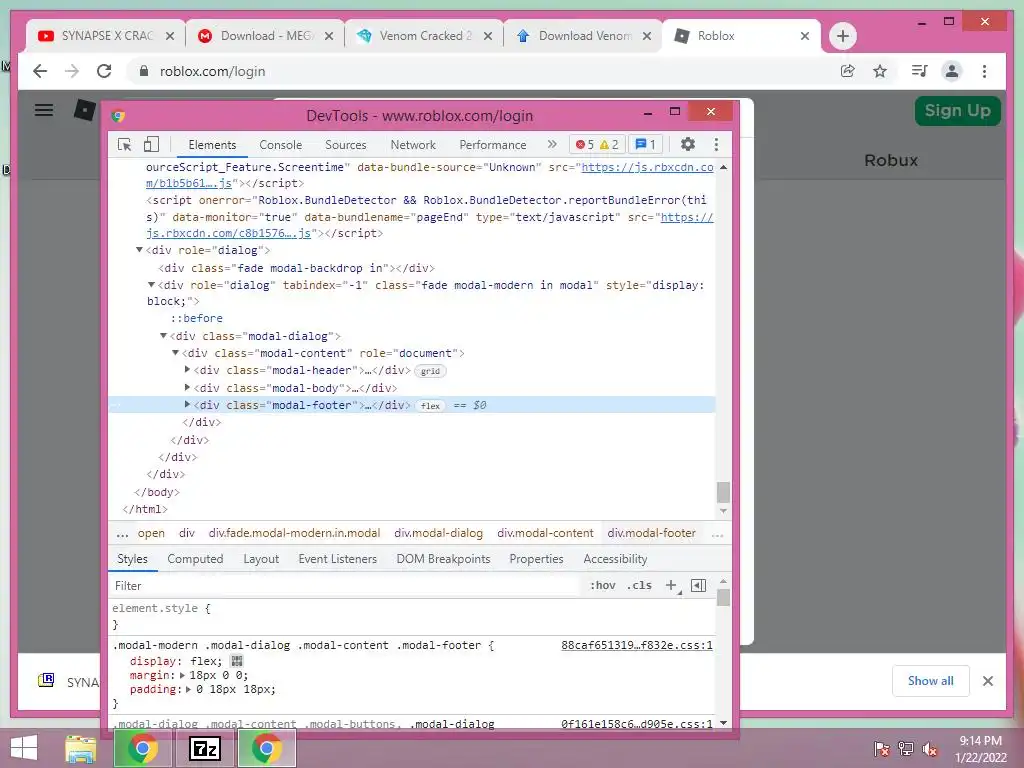Image resolution: width=1024 pixels, height=768 pixels.
Task: Open the 7-Zip taskbar icon
Action: (x=204, y=748)
